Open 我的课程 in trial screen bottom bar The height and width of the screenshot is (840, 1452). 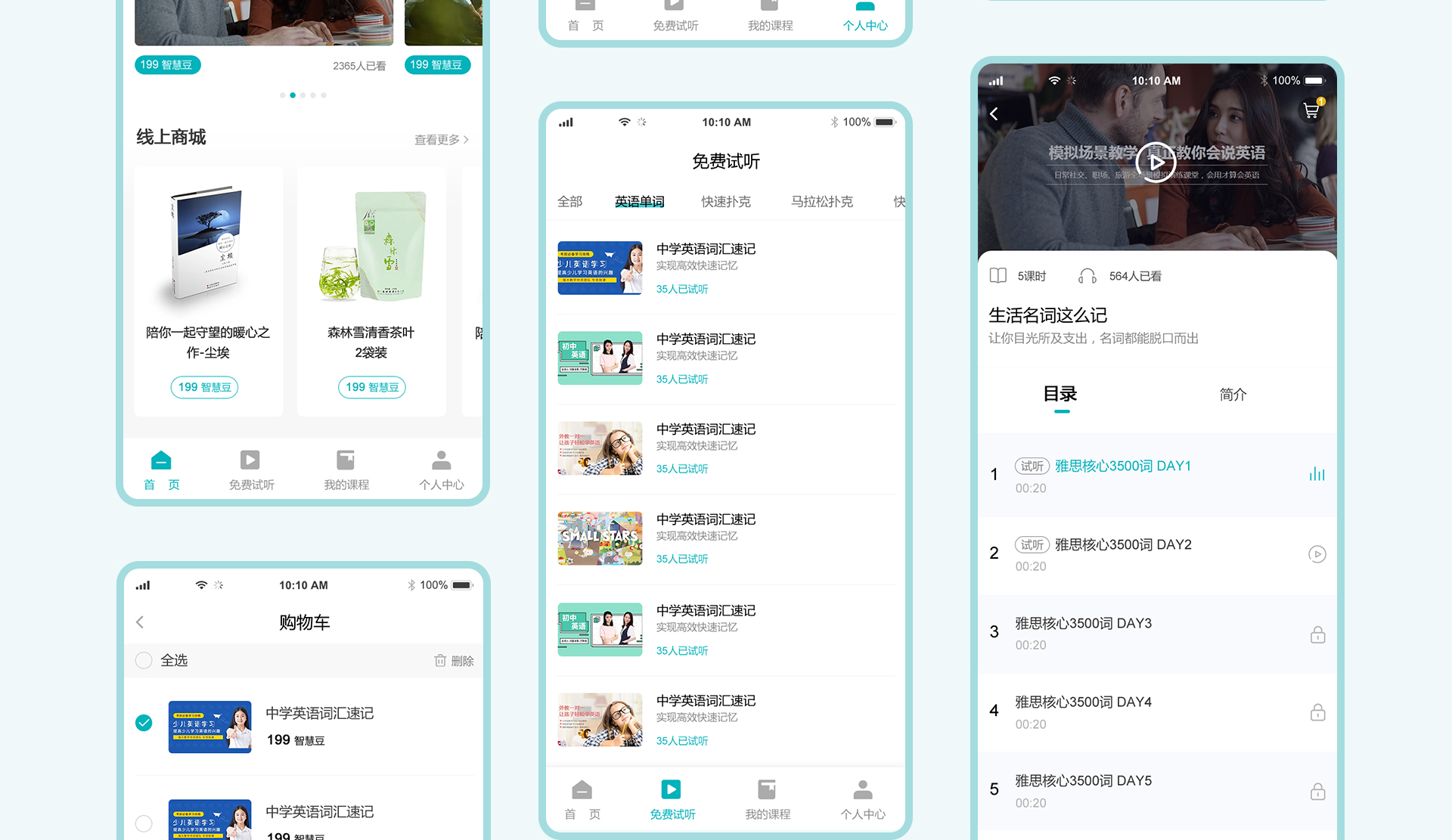pos(767,800)
